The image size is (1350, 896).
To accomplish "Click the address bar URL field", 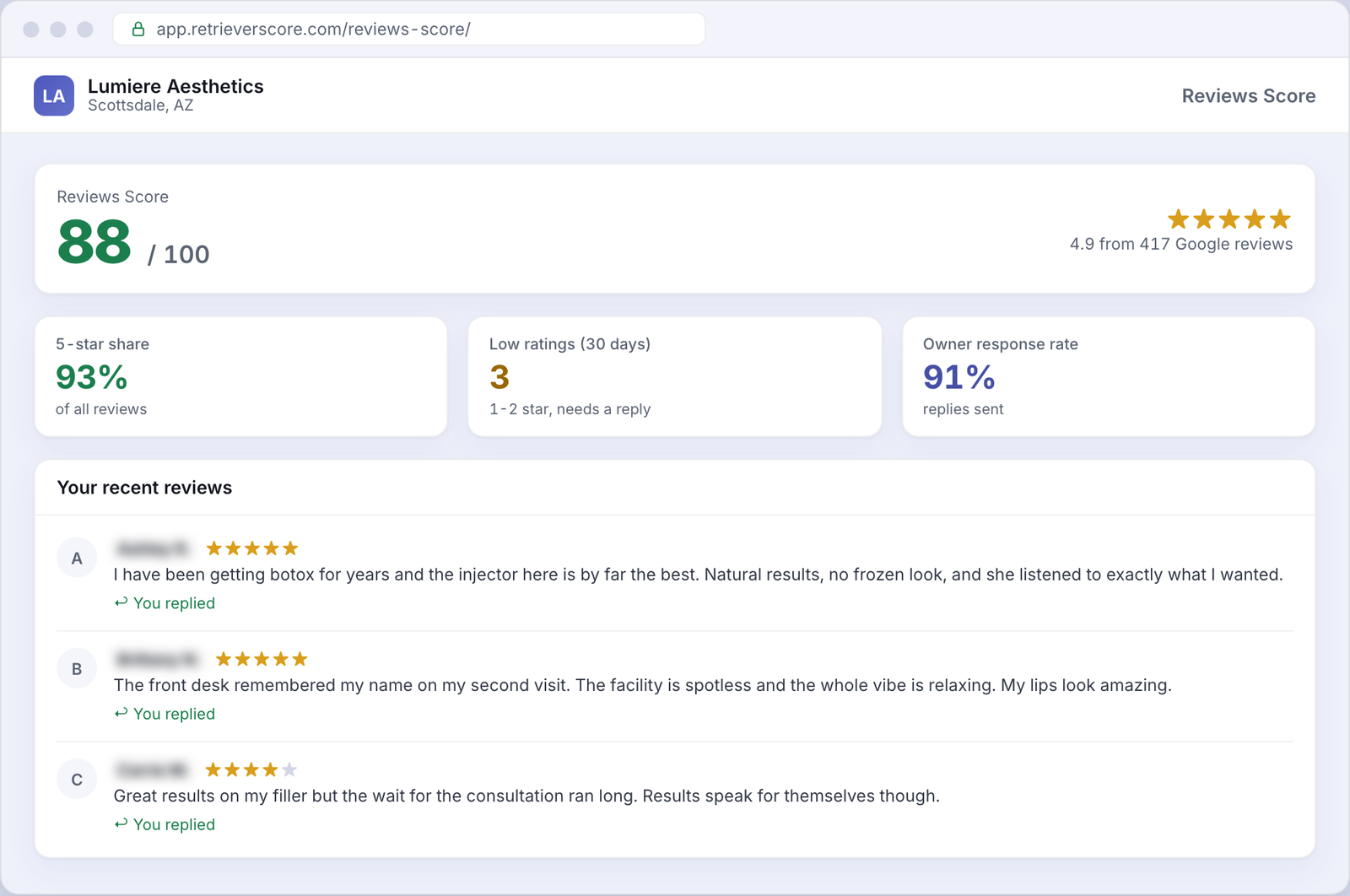I will pyautogui.click(x=409, y=30).
